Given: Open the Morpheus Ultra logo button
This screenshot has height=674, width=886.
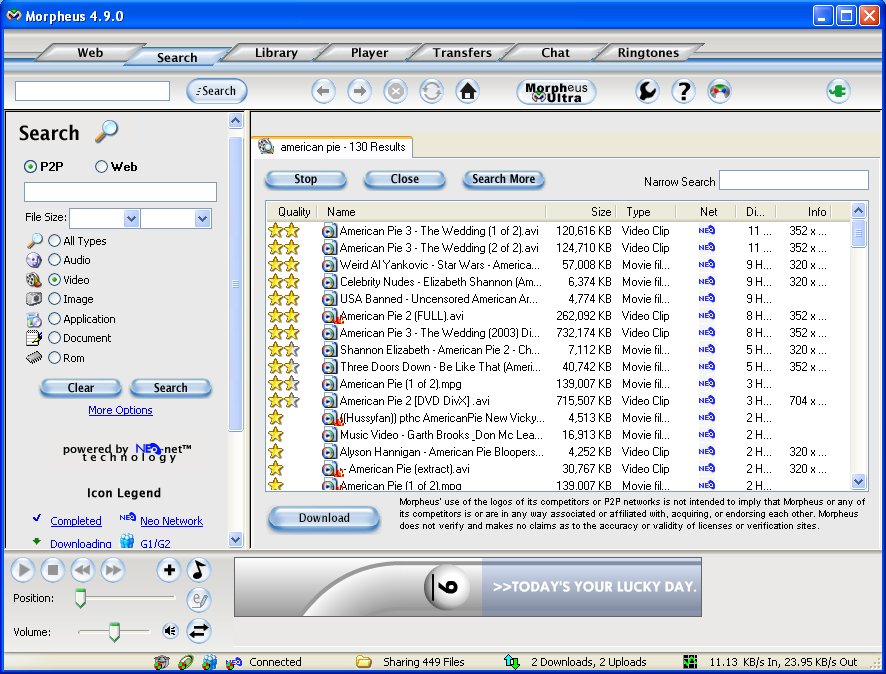Looking at the screenshot, I should (x=556, y=92).
